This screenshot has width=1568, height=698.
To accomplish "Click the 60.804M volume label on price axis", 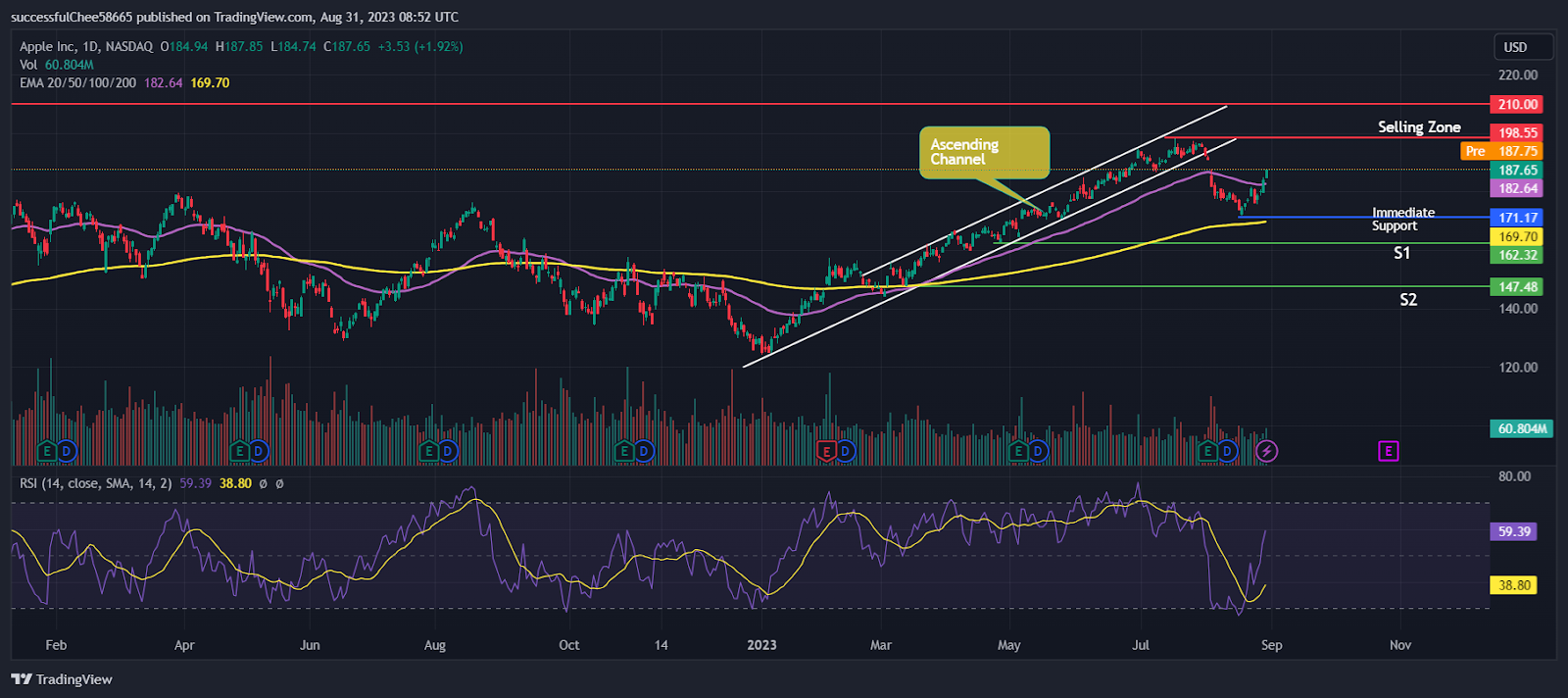I will (x=1522, y=428).
